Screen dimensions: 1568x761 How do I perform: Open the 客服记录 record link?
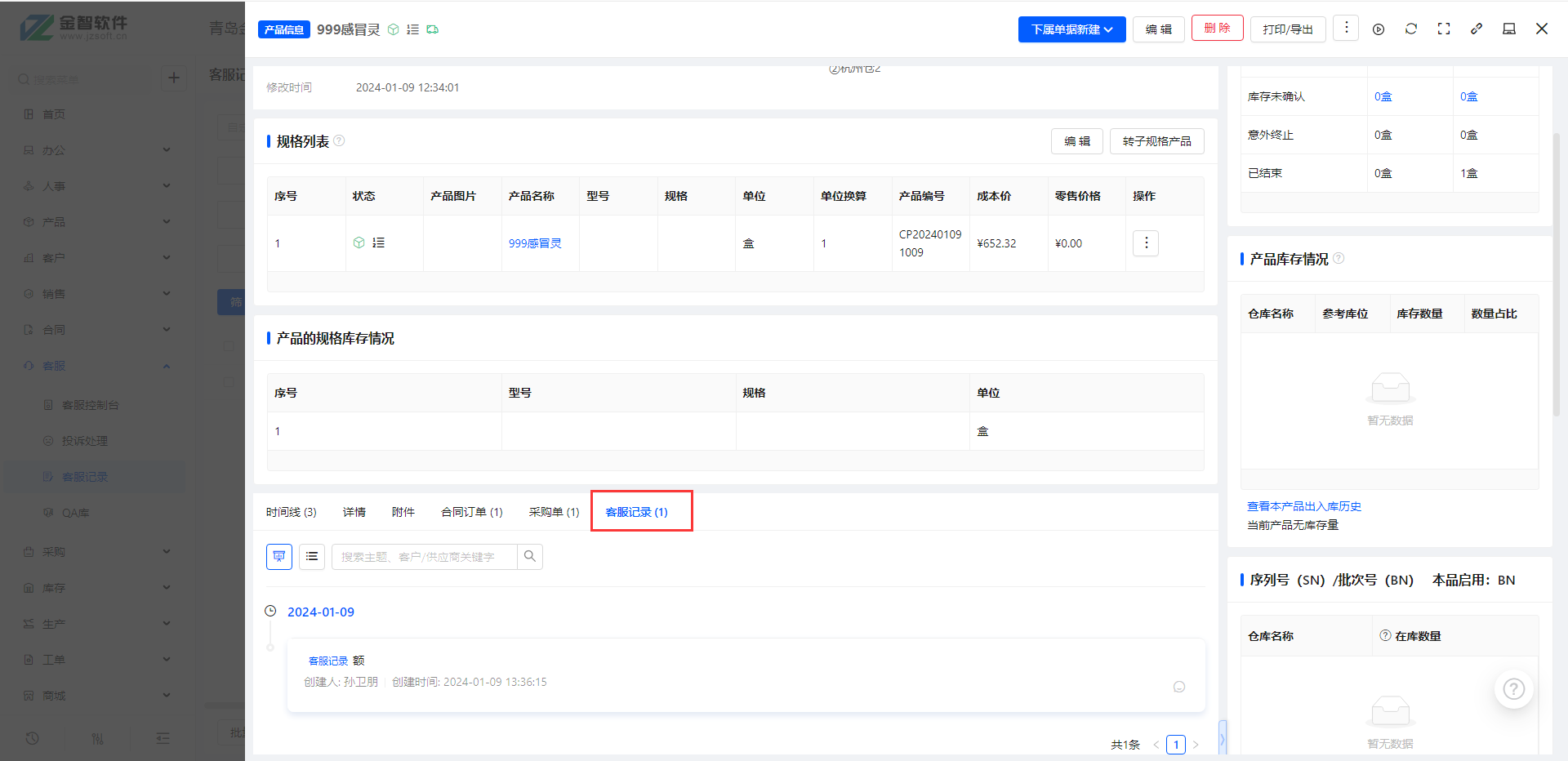(x=328, y=661)
